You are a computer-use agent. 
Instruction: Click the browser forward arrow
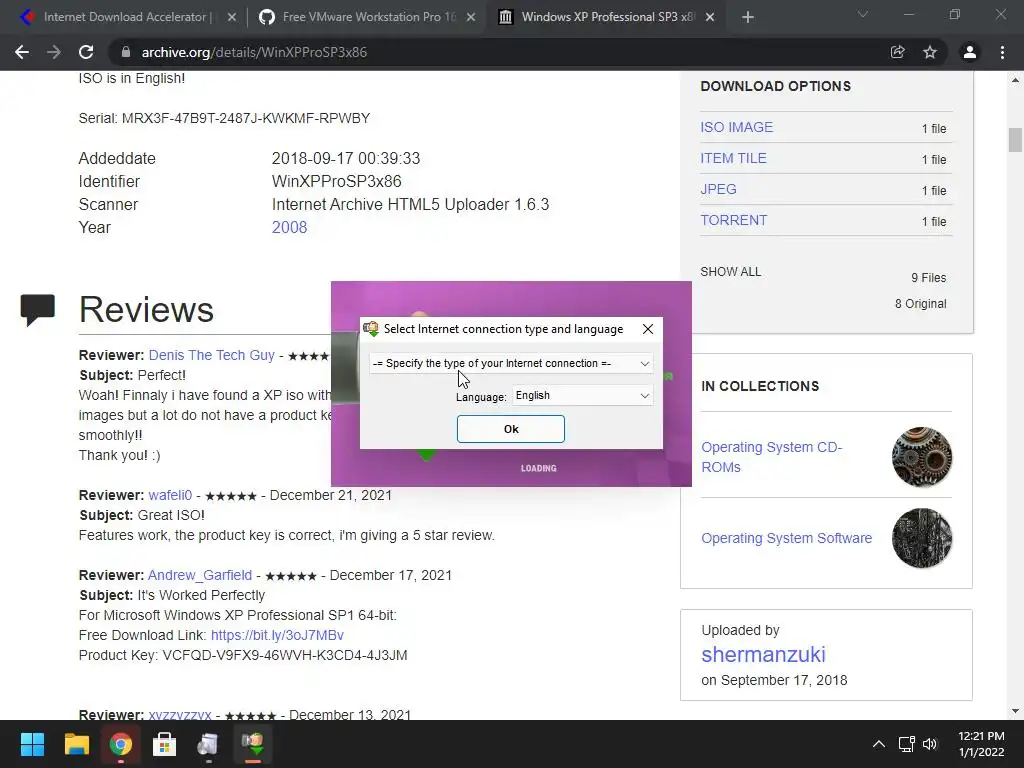[x=54, y=52]
